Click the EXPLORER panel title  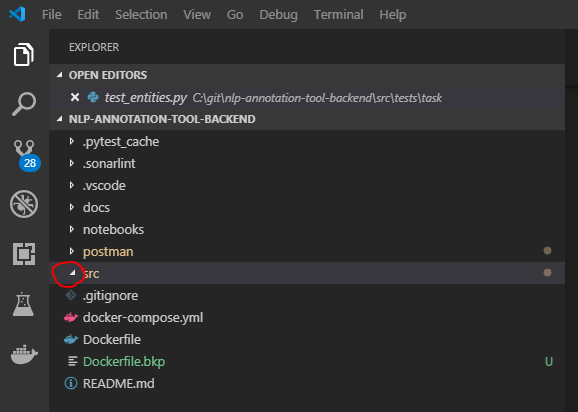[x=94, y=47]
